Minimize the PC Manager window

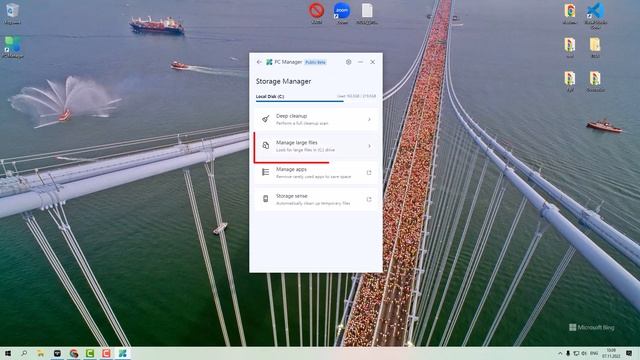(x=360, y=62)
